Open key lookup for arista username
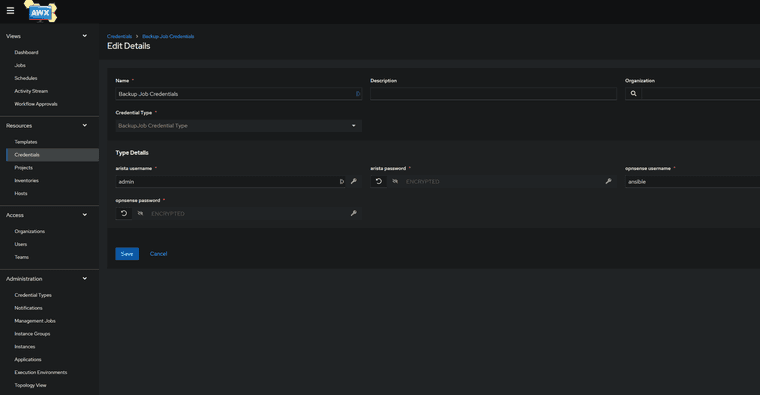 click(354, 181)
